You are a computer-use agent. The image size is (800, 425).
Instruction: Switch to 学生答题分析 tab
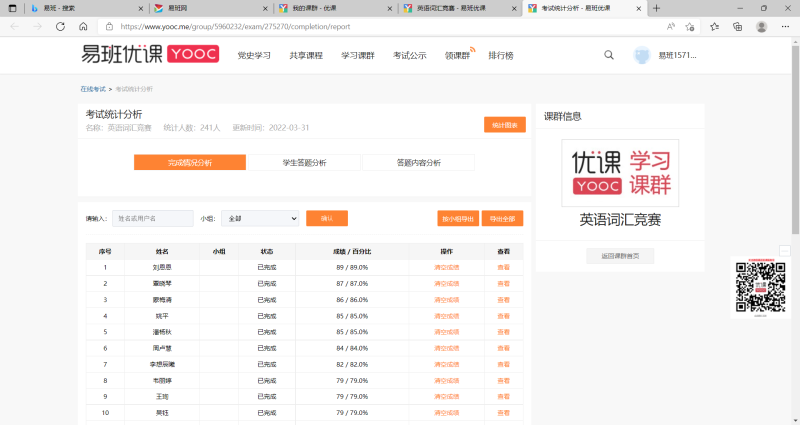pos(304,162)
